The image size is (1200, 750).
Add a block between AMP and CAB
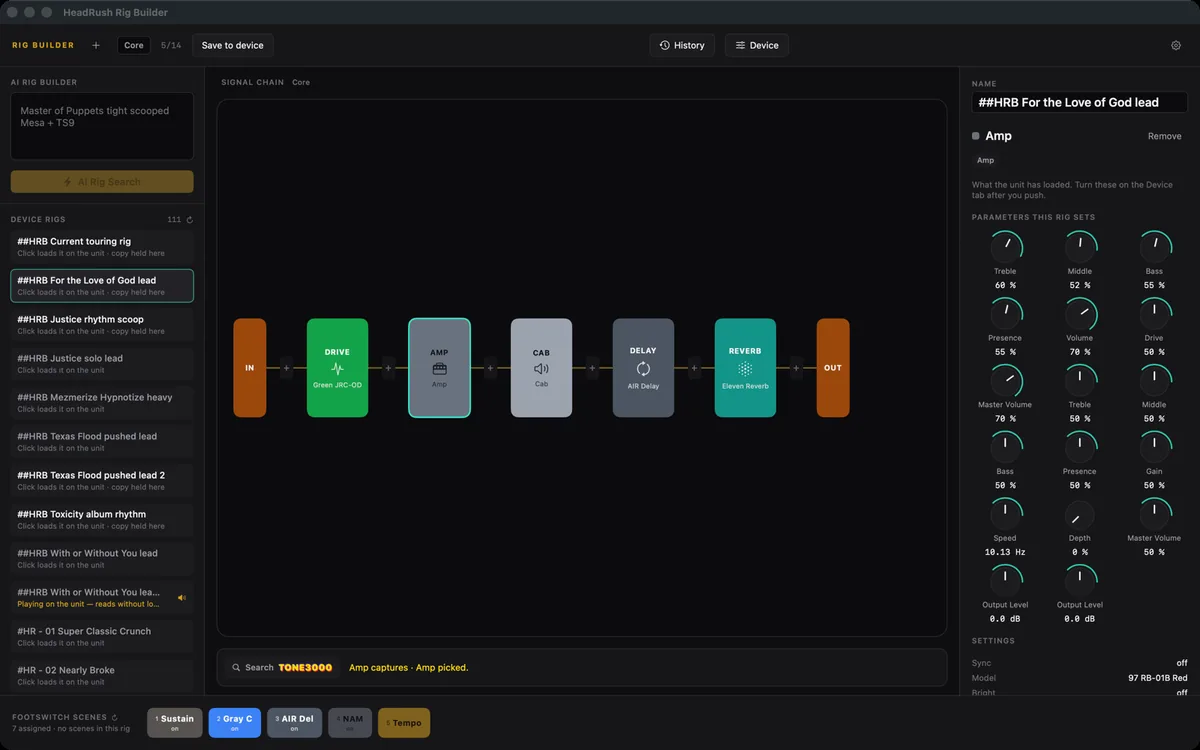click(x=490, y=368)
